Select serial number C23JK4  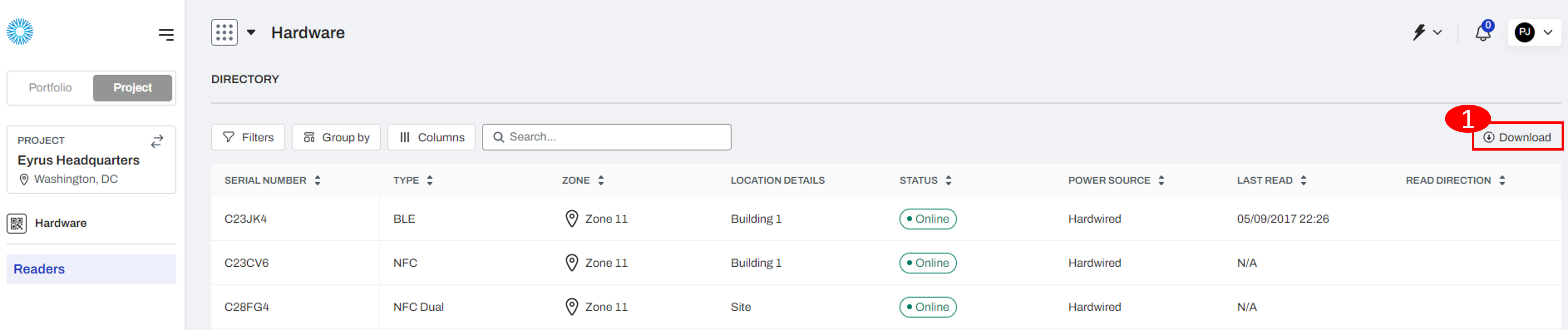(245, 219)
